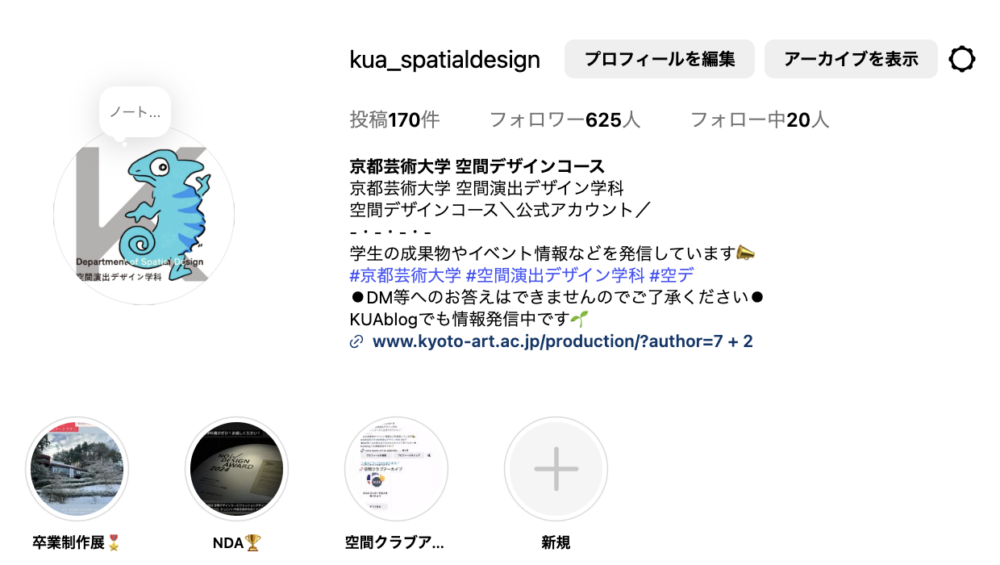Open hashtag #空間演出デザイン学科
Screen dimensions: 1000x565
pyautogui.click(x=555, y=275)
